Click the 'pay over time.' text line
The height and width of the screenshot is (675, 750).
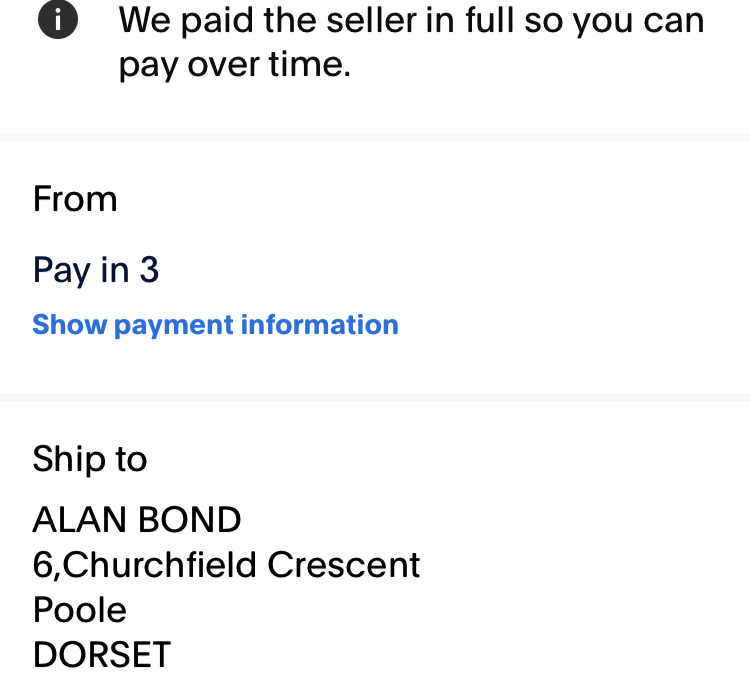[235, 67]
